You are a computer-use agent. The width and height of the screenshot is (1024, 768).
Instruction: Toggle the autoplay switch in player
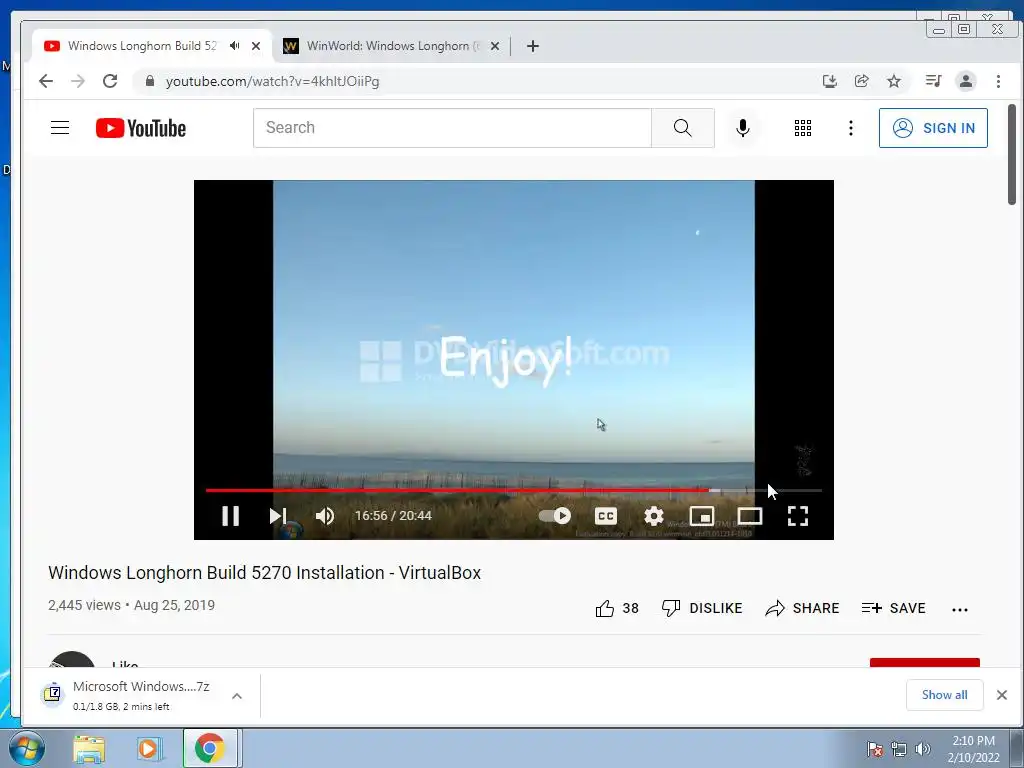[555, 516]
